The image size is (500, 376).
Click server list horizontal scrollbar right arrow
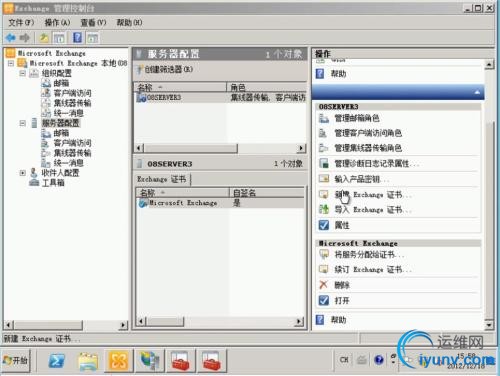tap(301, 148)
